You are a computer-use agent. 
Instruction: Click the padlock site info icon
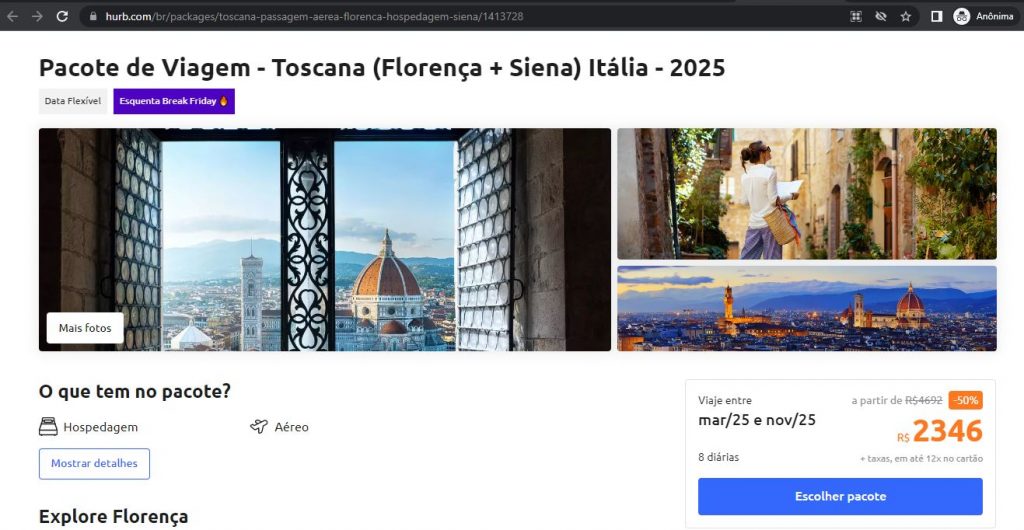coord(92,16)
